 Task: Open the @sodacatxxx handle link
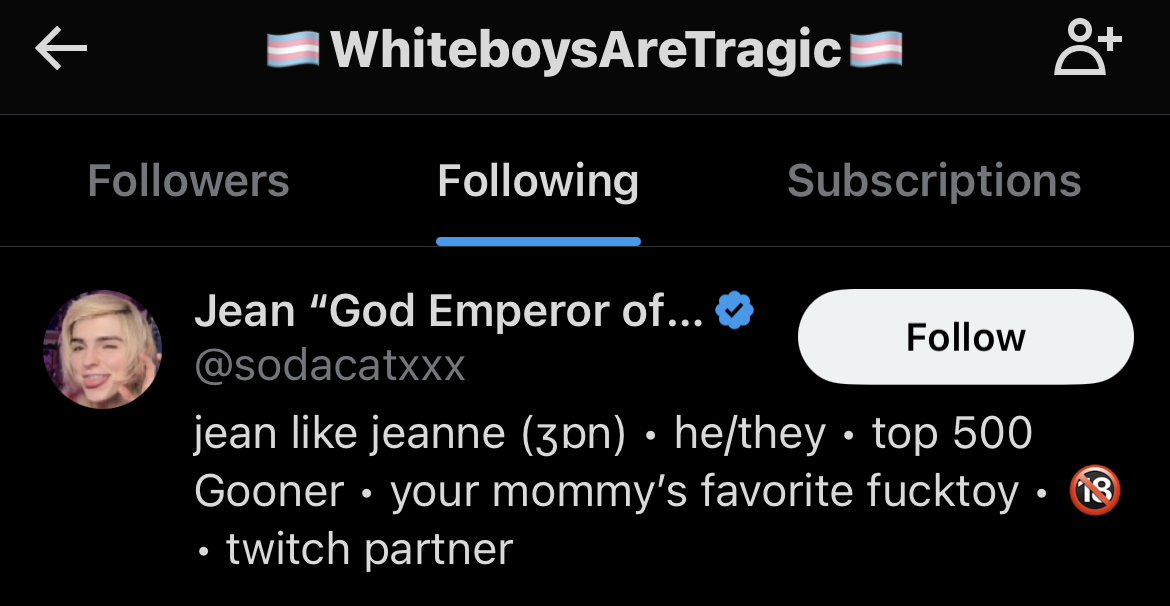point(330,366)
